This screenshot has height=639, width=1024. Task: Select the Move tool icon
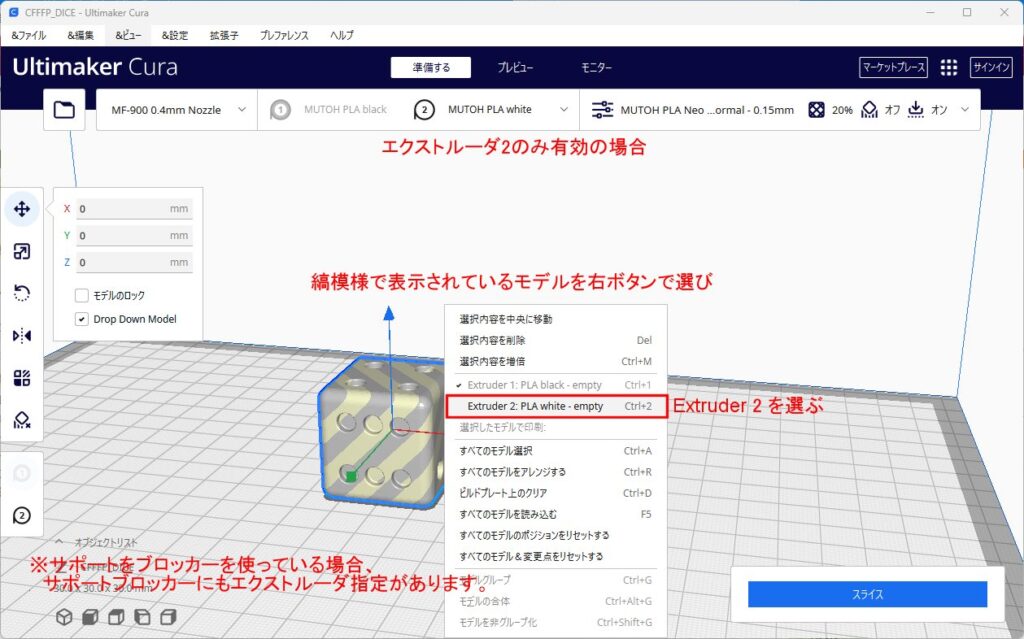pos(22,210)
